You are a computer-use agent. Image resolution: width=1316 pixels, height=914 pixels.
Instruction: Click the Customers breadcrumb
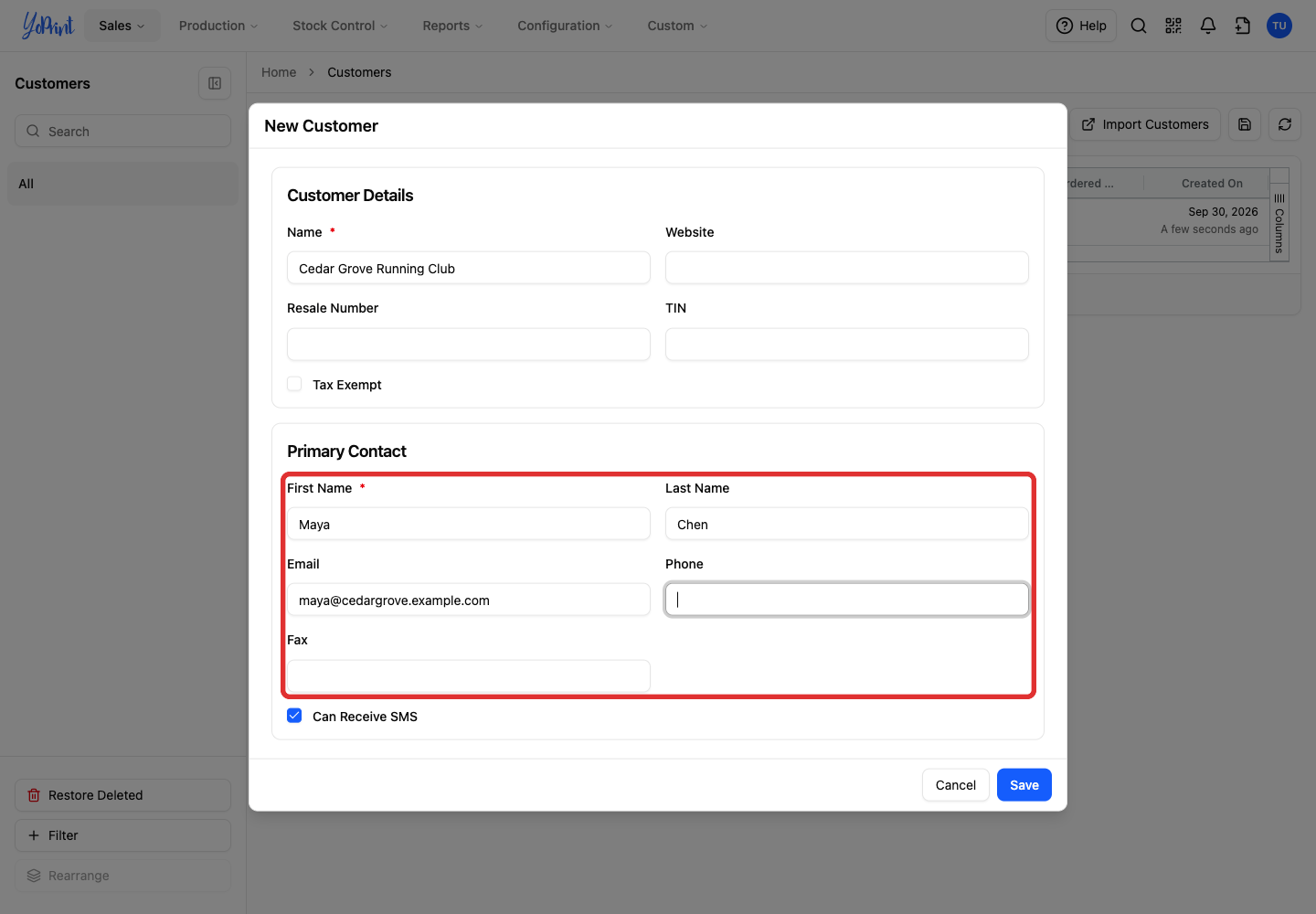(x=359, y=72)
